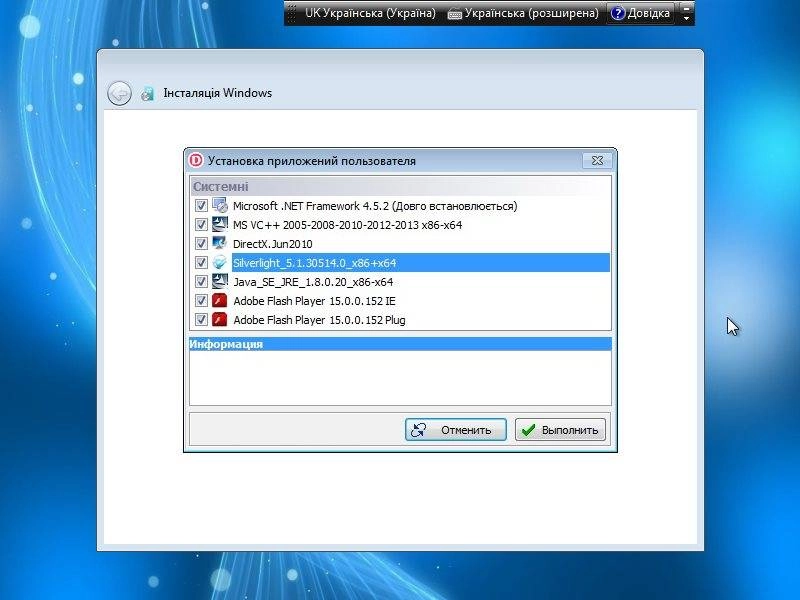Grab the language bar dotted handle
This screenshot has height=600, width=800.
292,13
